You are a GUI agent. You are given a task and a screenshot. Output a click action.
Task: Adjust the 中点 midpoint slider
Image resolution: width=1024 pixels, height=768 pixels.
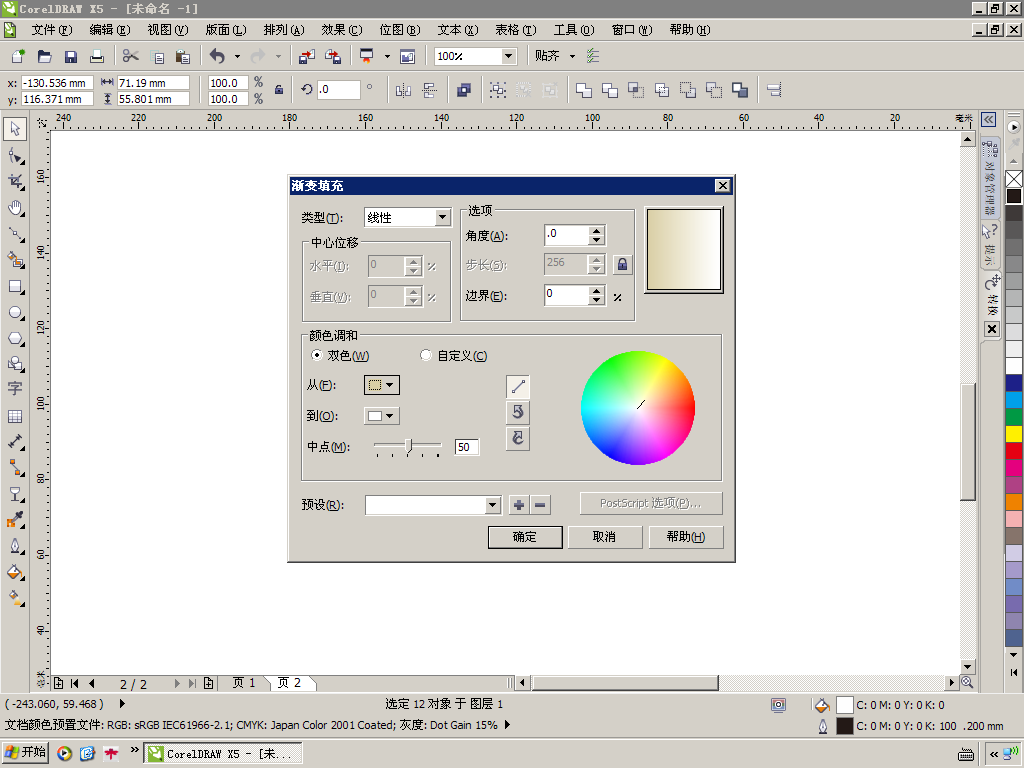coord(408,446)
